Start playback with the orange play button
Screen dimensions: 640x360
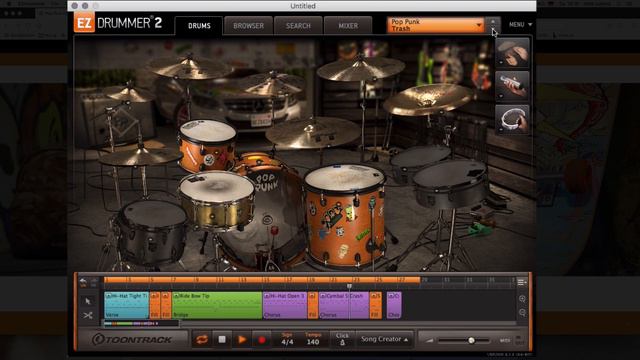pos(242,339)
